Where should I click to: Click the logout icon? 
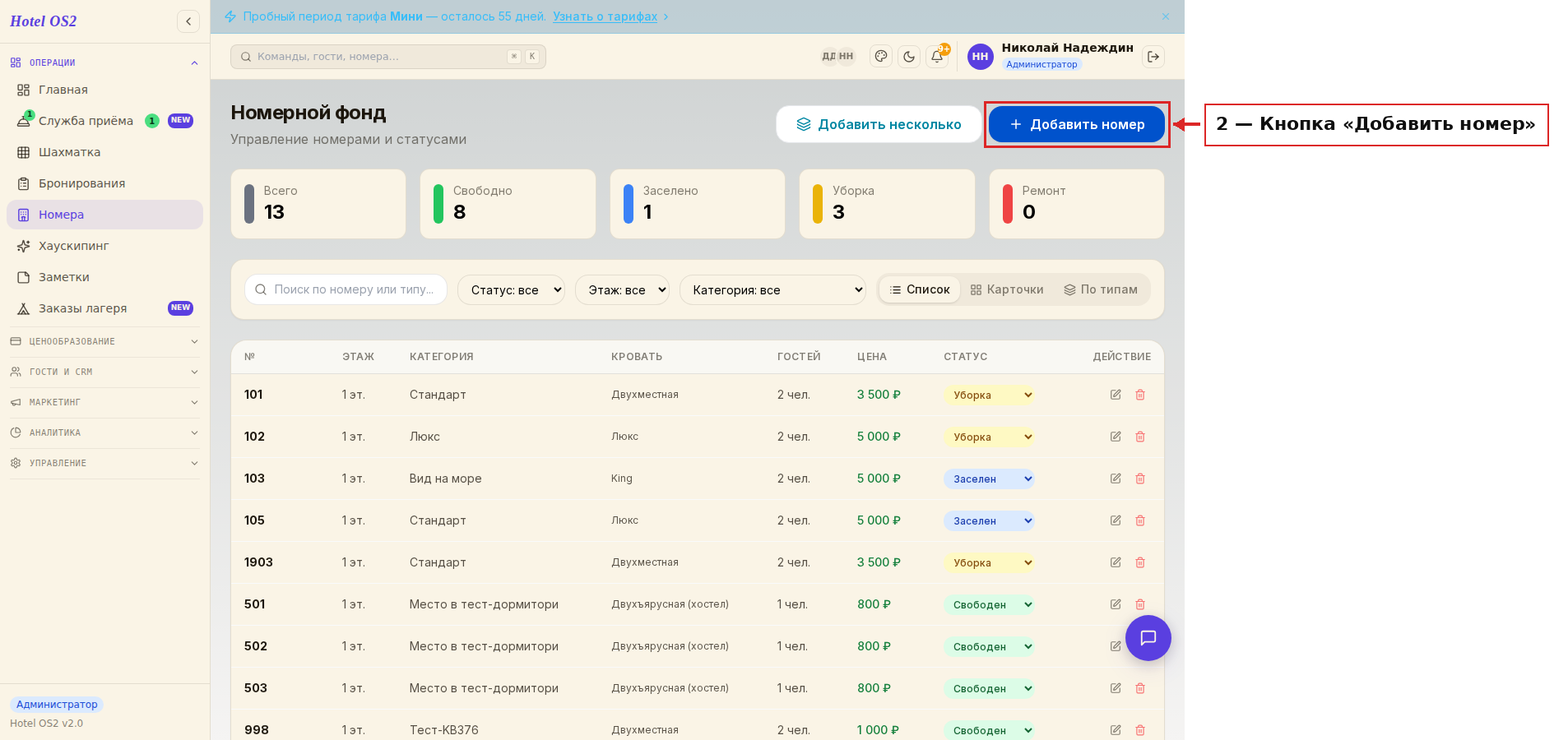tap(1153, 57)
